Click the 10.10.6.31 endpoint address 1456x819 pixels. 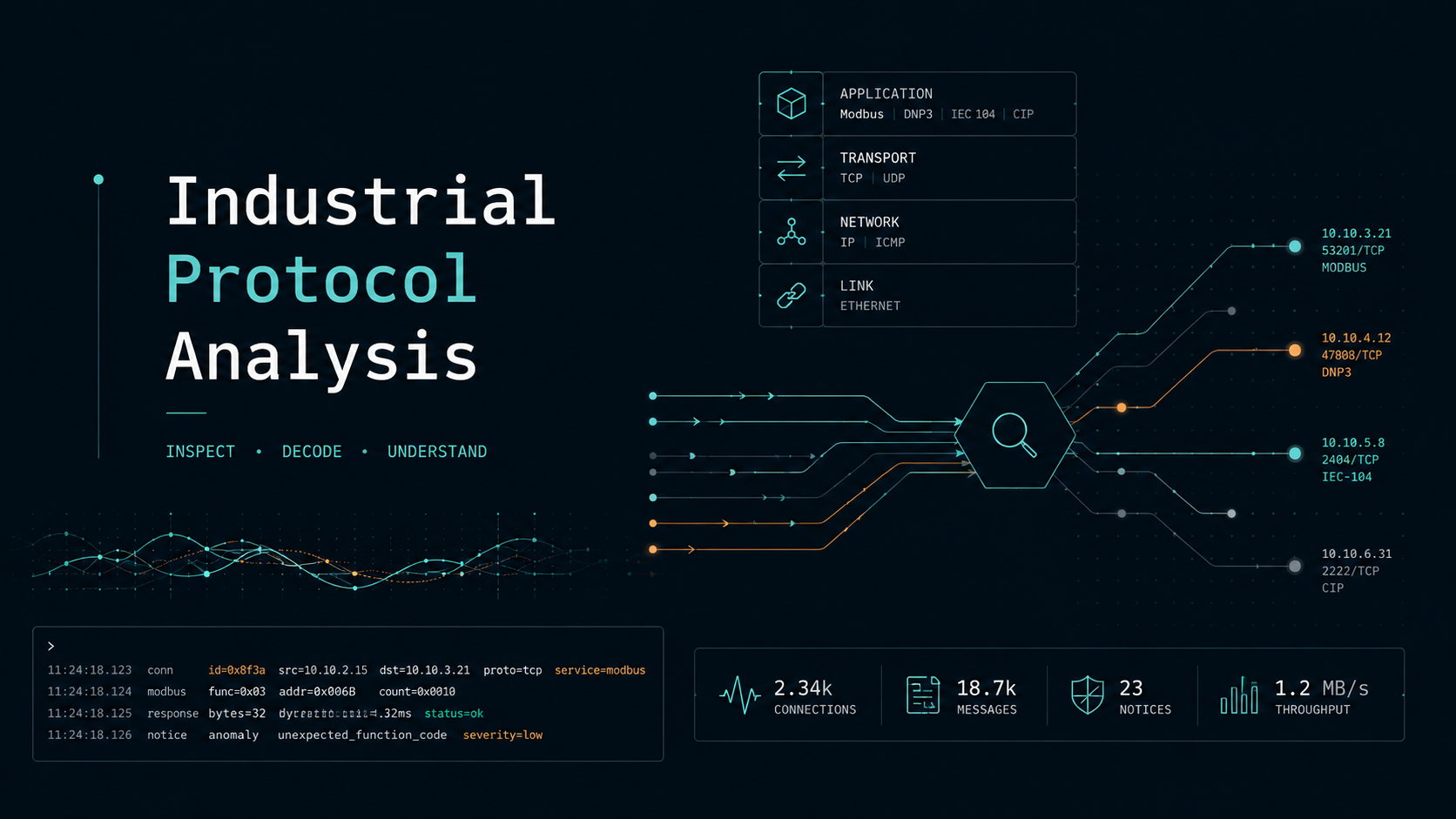(x=1356, y=554)
